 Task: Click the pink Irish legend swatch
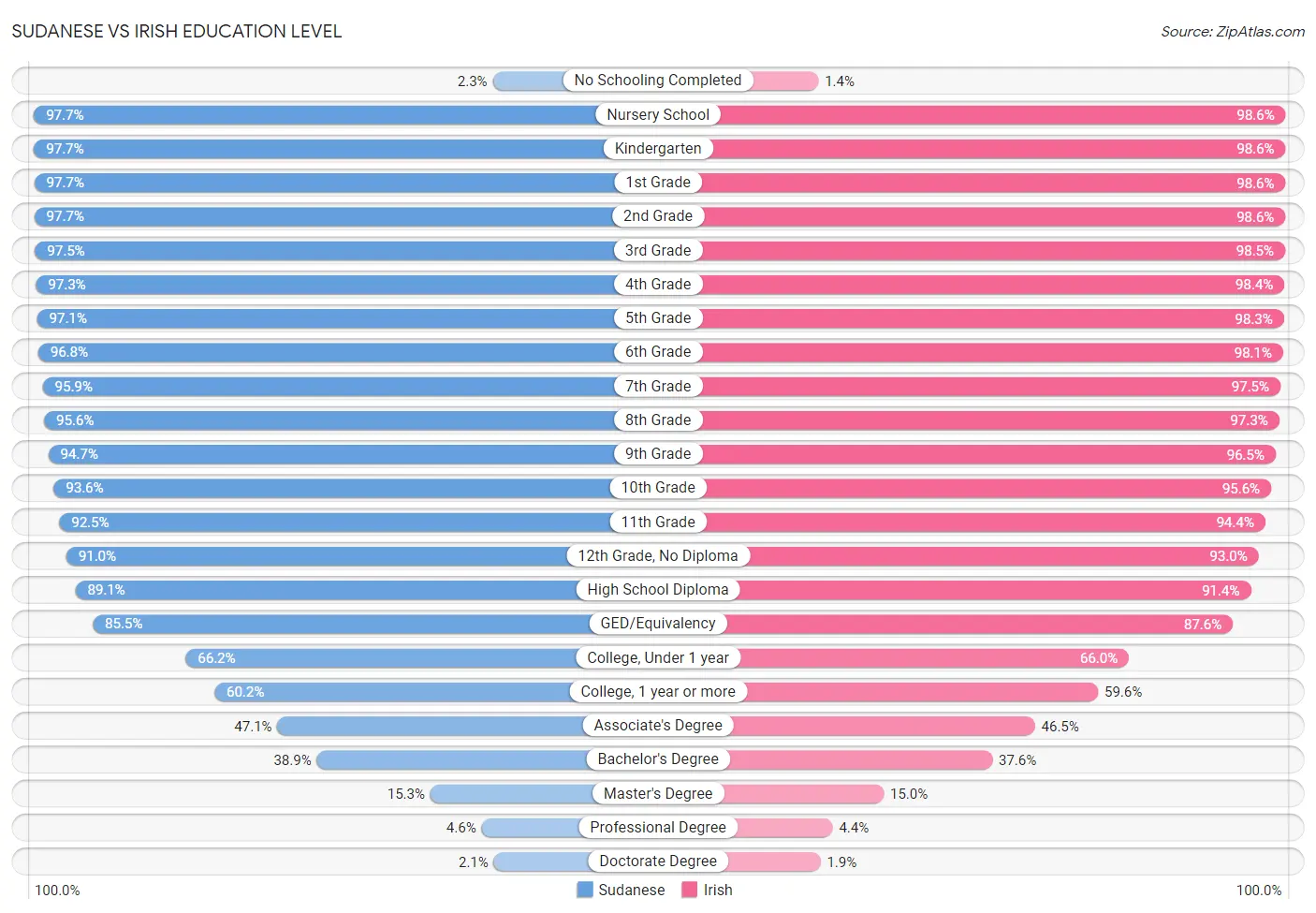coord(690,890)
